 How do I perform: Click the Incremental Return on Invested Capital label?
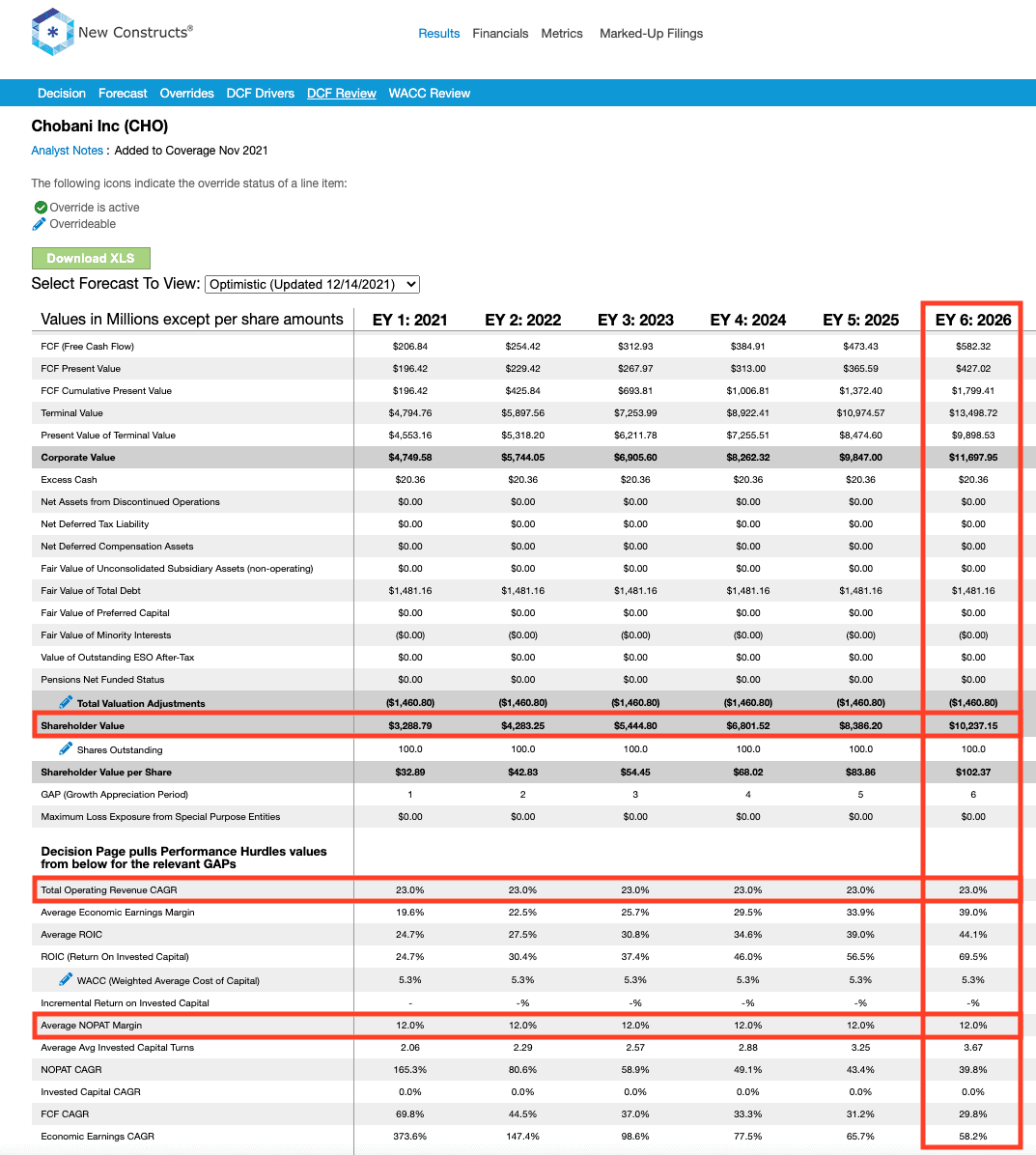126,1002
